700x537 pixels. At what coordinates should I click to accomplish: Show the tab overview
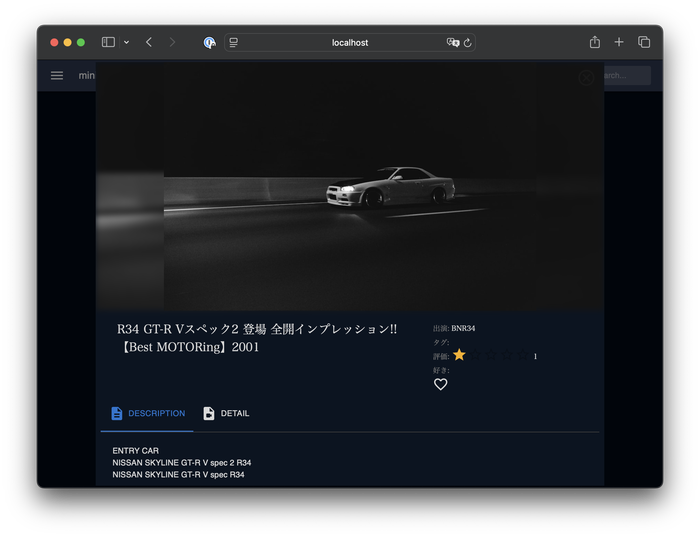(644, 42)
